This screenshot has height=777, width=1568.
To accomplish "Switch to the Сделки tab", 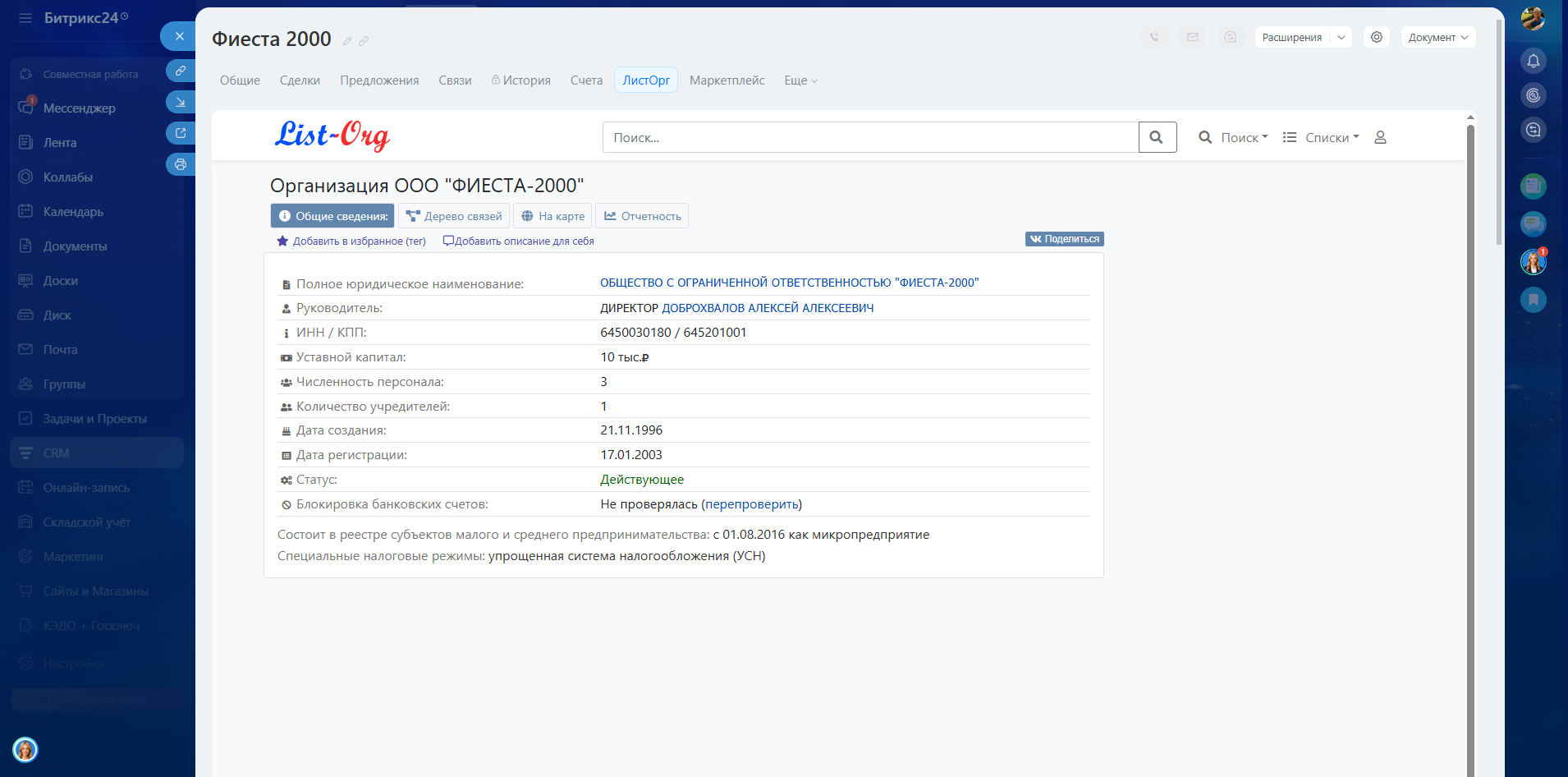I will click(300, 80).
